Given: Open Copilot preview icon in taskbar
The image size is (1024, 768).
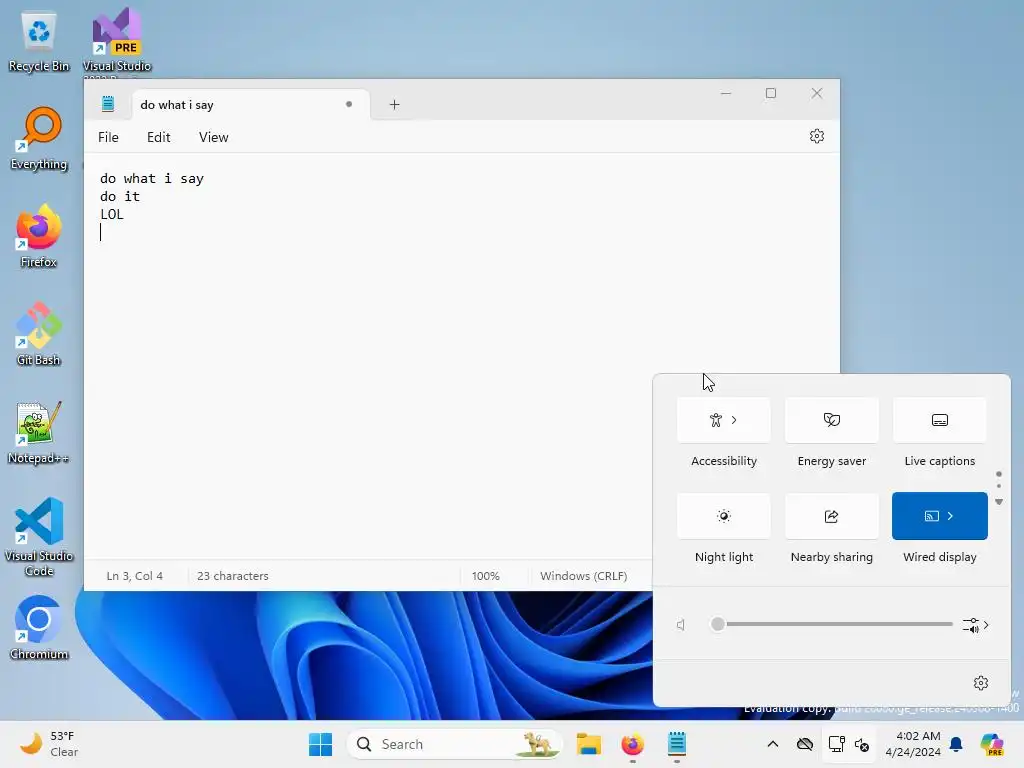Looking at the screenshot, I should (992, 744).
